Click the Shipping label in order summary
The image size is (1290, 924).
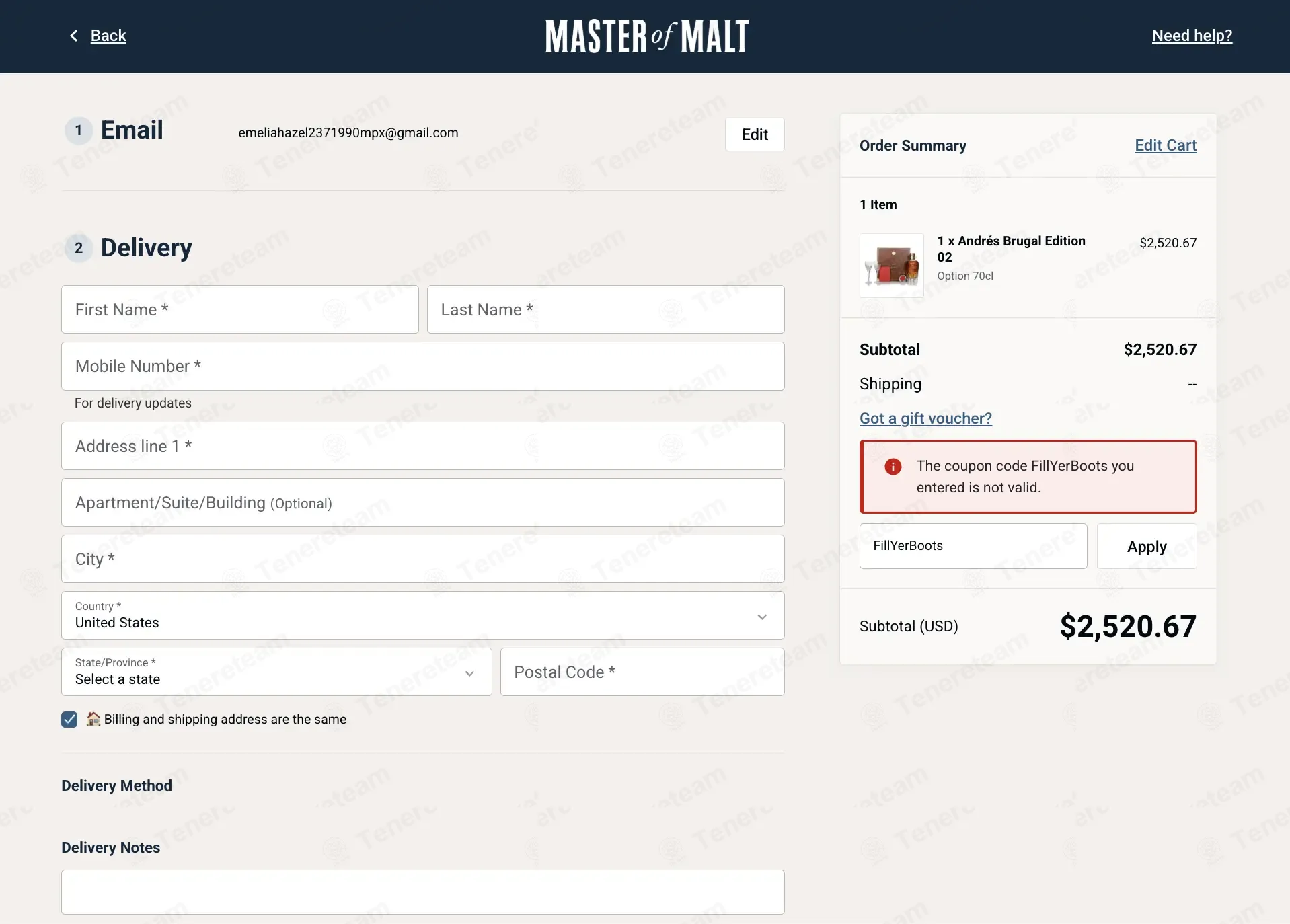(890, 384)
